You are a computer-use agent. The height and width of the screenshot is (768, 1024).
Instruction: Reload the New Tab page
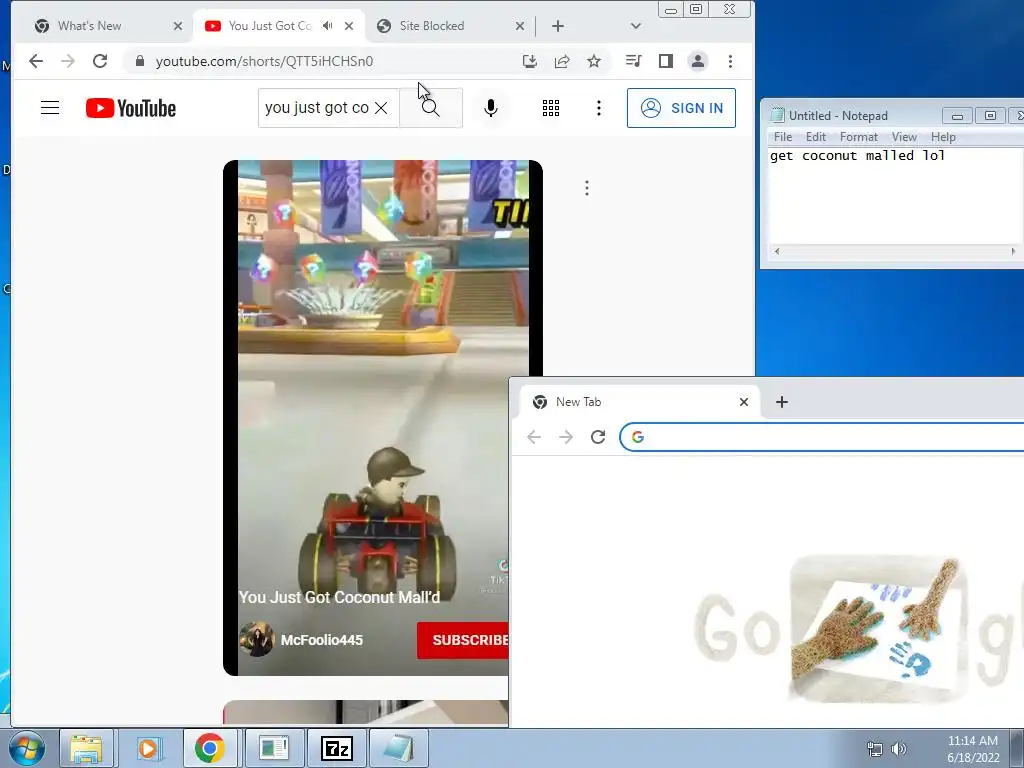[598, 437]
